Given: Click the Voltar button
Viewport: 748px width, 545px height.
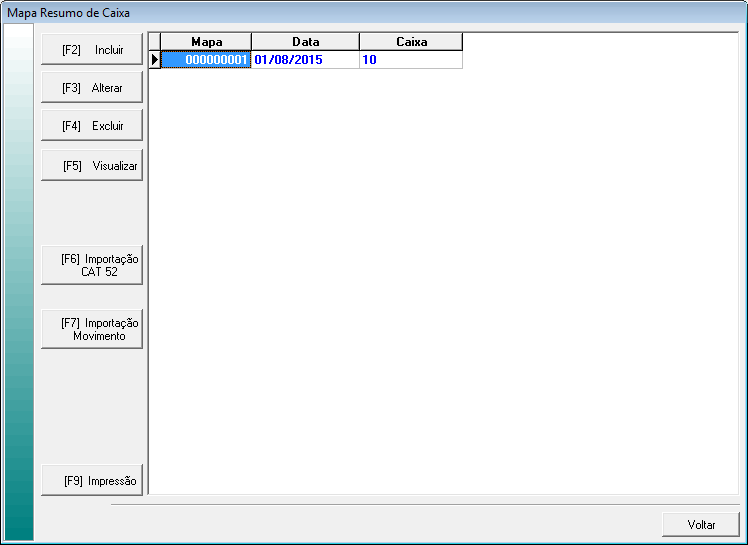Looking at the screenshot, I should point(701,525).
